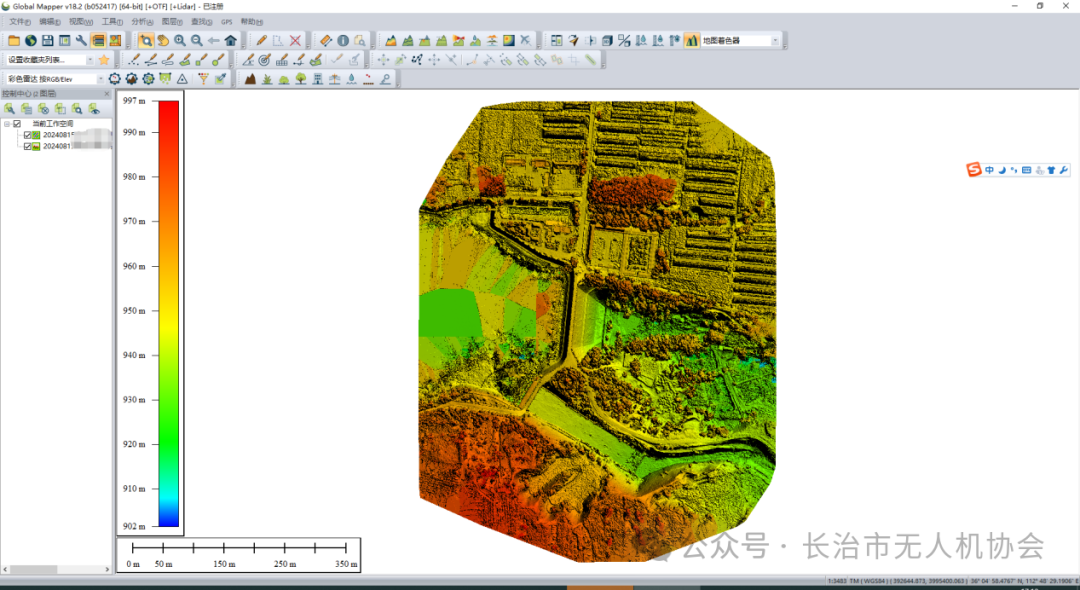
Task: Click the globe online data icon
Action: coord(30,41)
